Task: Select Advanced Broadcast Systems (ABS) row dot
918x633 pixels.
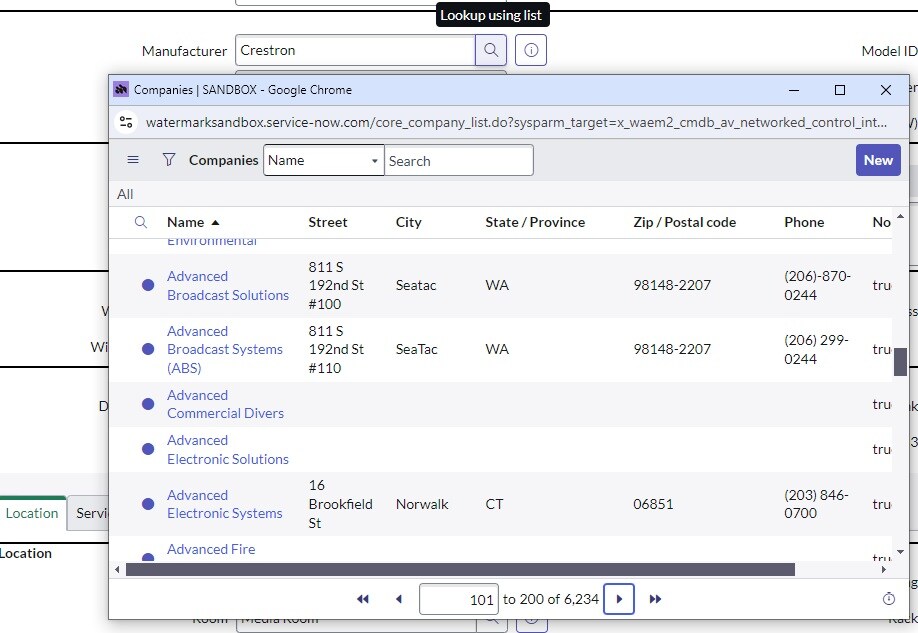Action: click(148, 349)
